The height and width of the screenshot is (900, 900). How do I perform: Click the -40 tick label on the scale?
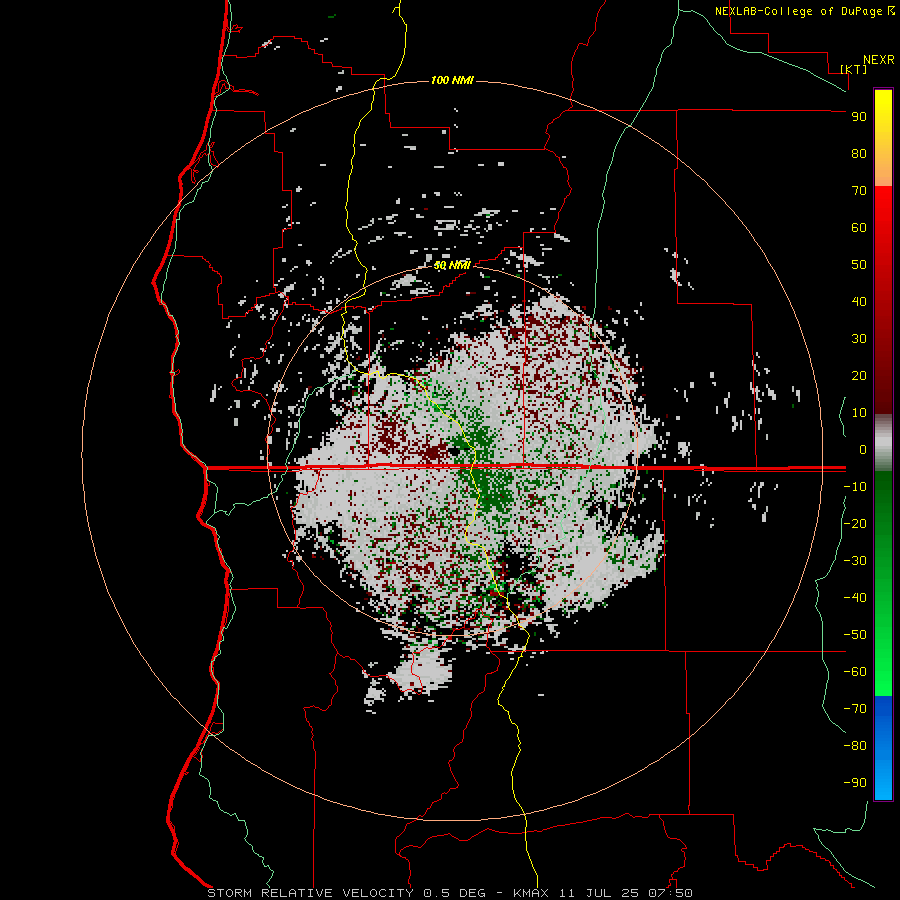pos(855,598)
